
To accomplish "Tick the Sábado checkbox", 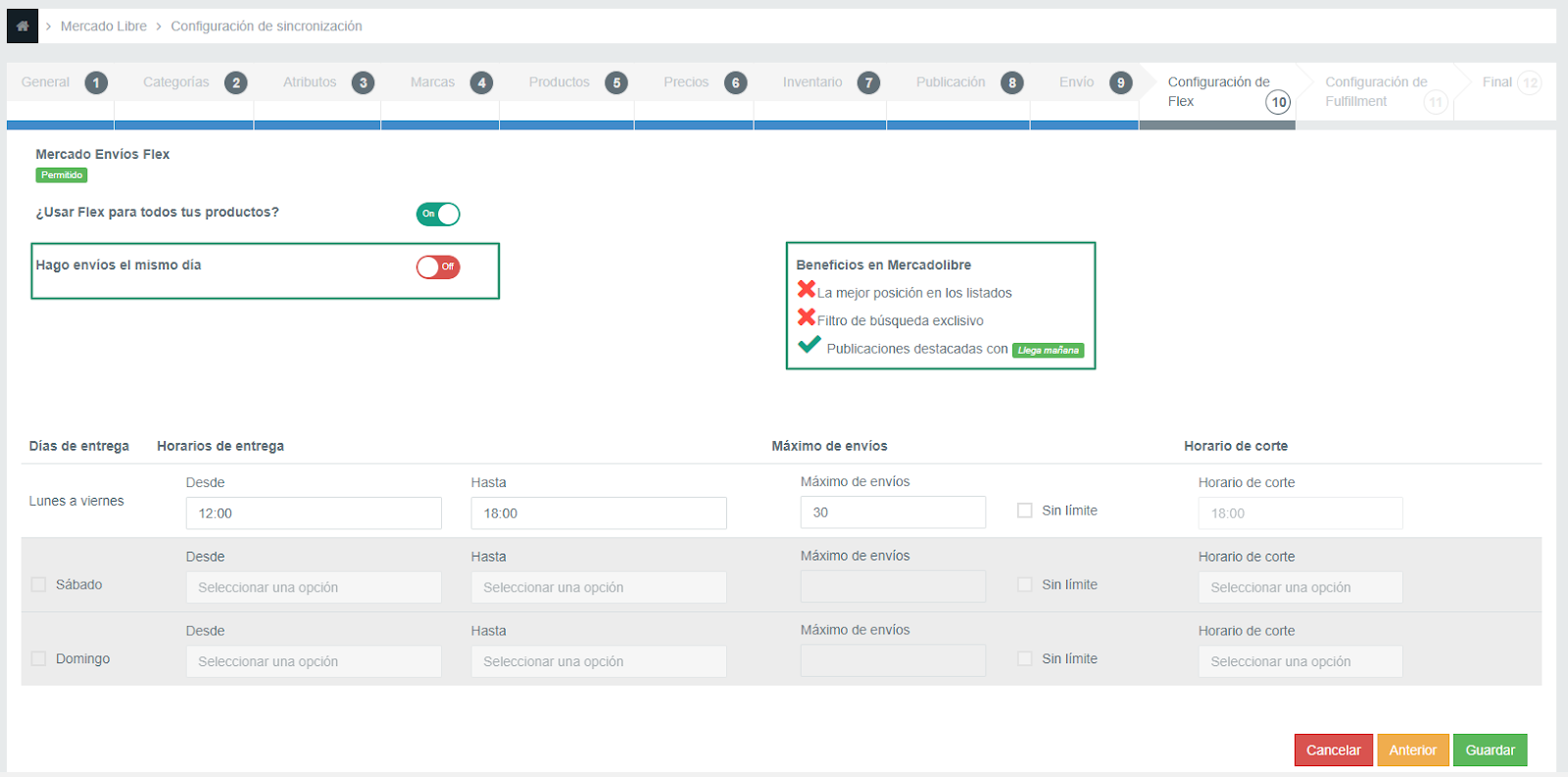I will pyautogui.click(x=39, y=585).
